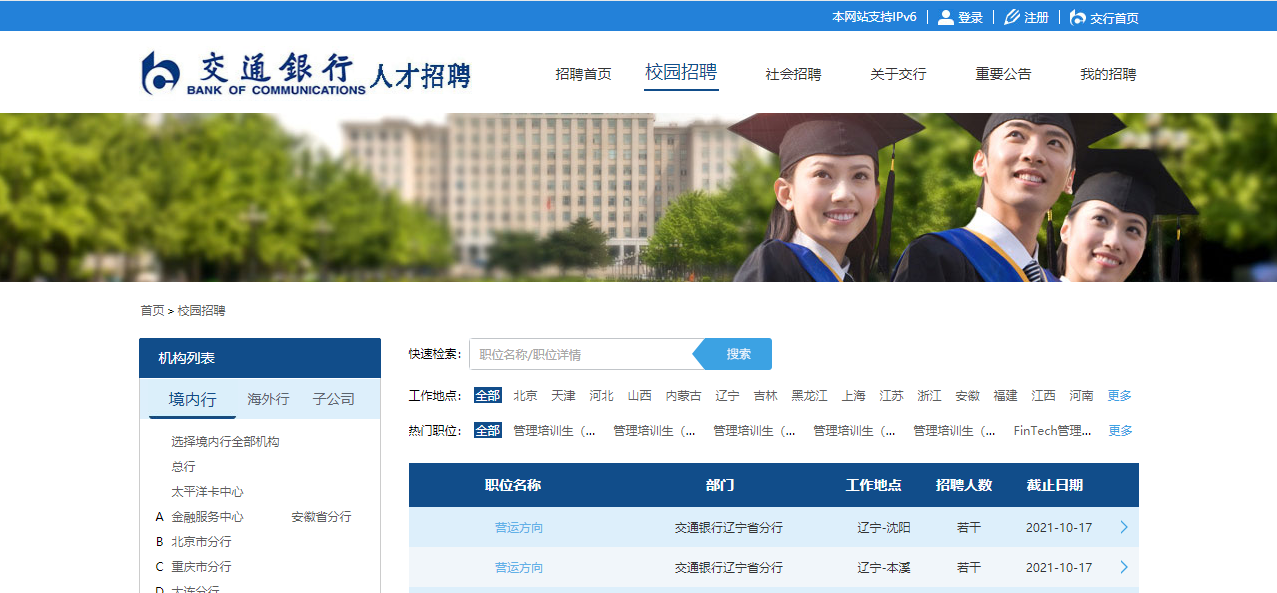Viewport: 1277px width, 593px height.
Task: Switch to the 子公司 tab
Action: point(333,399)
